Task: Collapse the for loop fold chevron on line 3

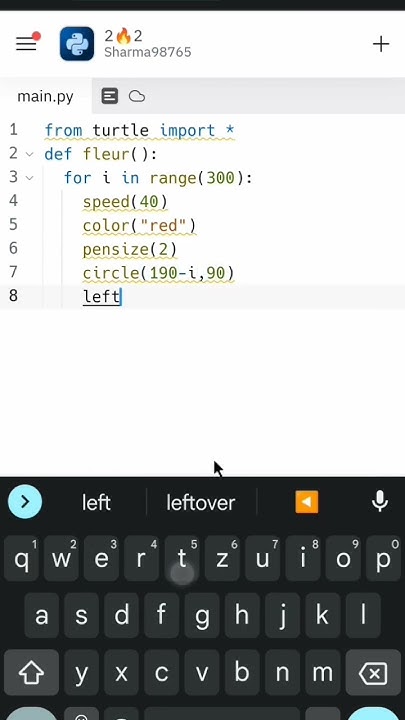Action: pos(29,178)
